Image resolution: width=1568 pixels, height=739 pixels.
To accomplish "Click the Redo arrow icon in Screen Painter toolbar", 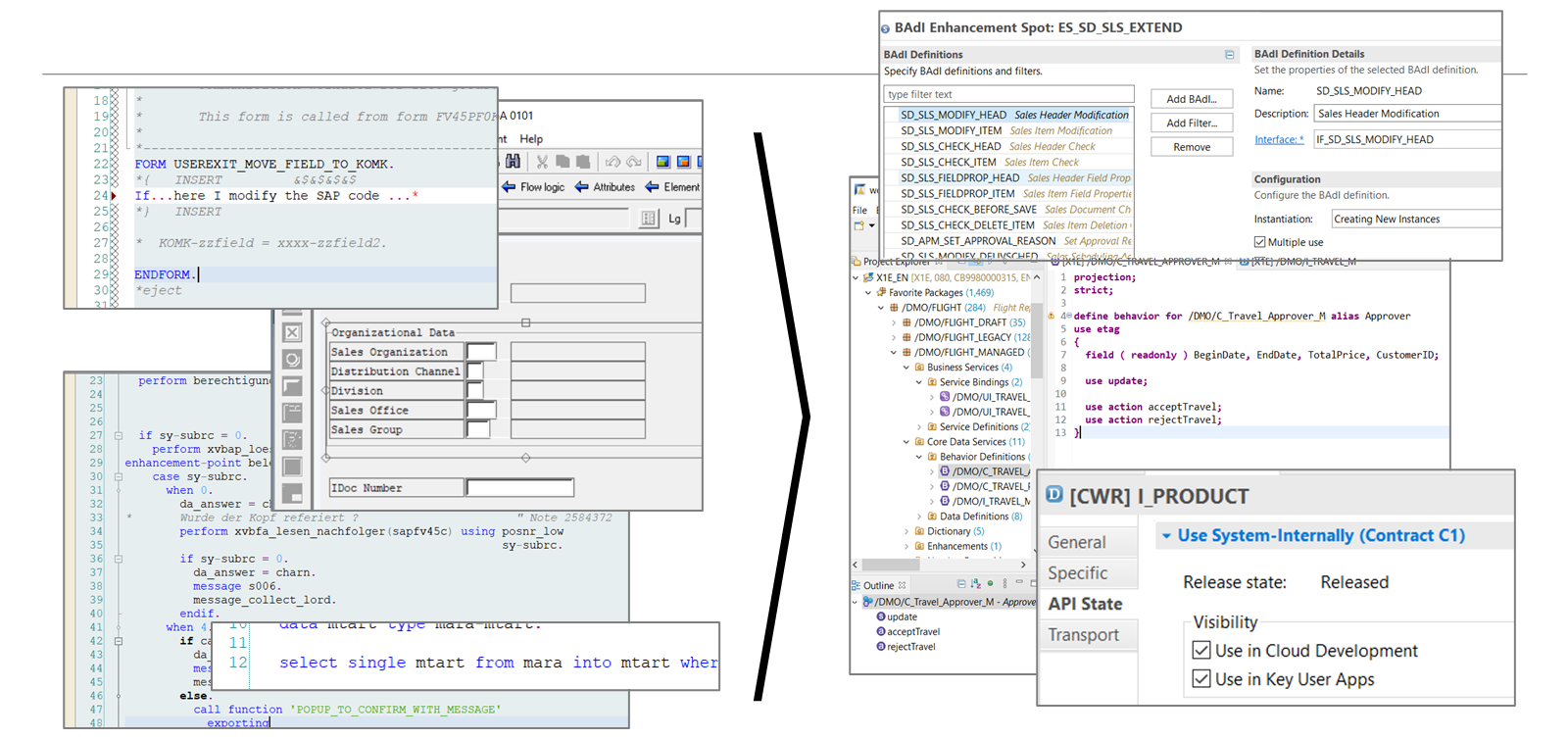I will click(x=634, y=161).
